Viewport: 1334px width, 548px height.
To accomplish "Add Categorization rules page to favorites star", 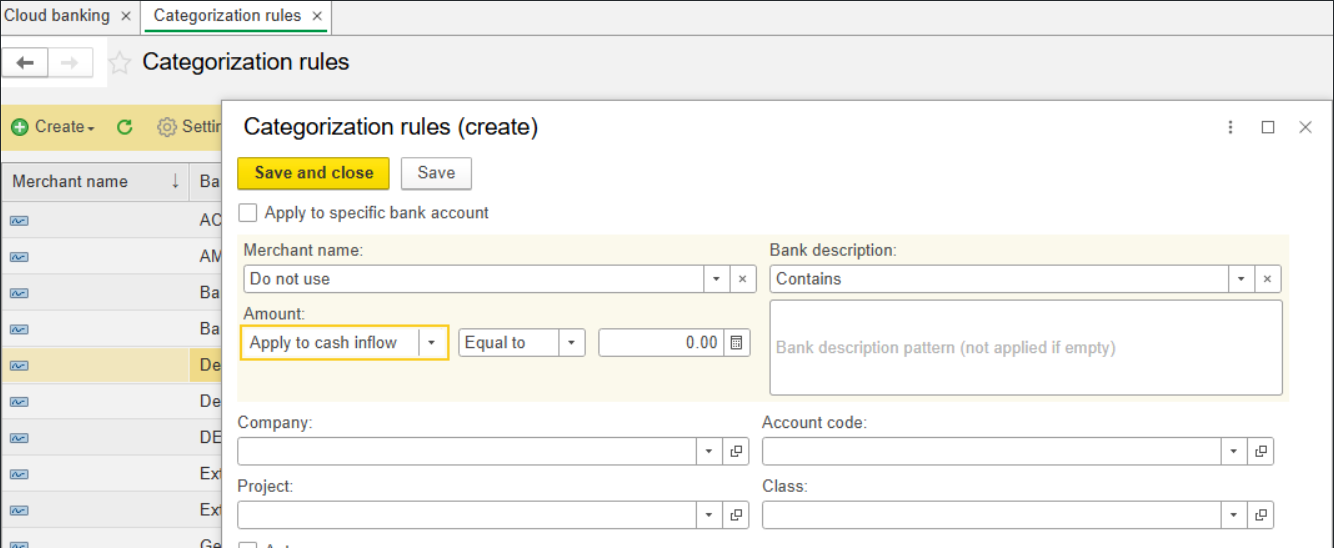I will (119, 63).
